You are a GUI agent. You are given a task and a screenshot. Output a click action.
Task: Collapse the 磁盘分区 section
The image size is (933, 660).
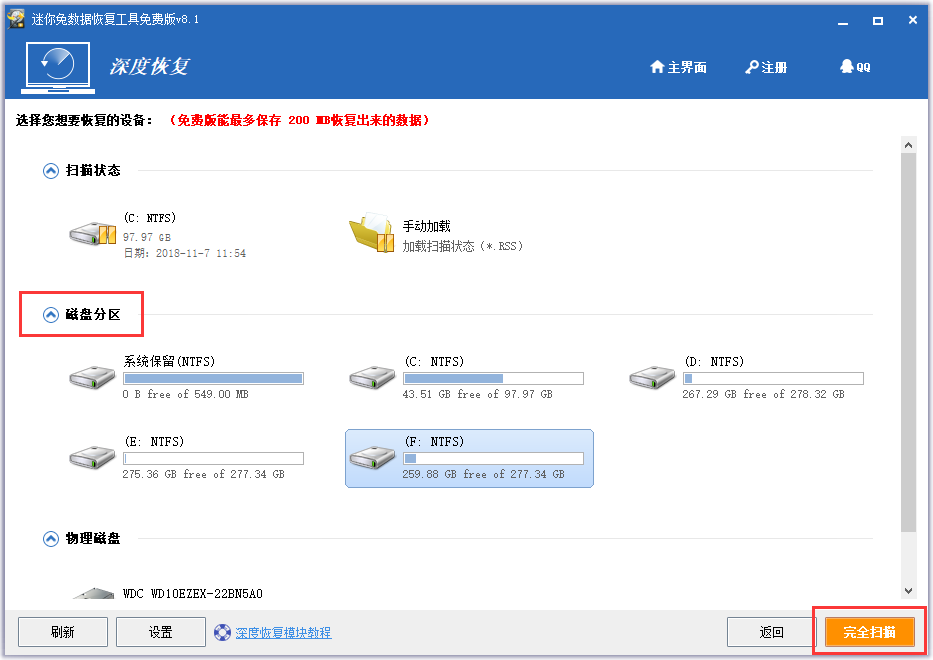point(51,314)
